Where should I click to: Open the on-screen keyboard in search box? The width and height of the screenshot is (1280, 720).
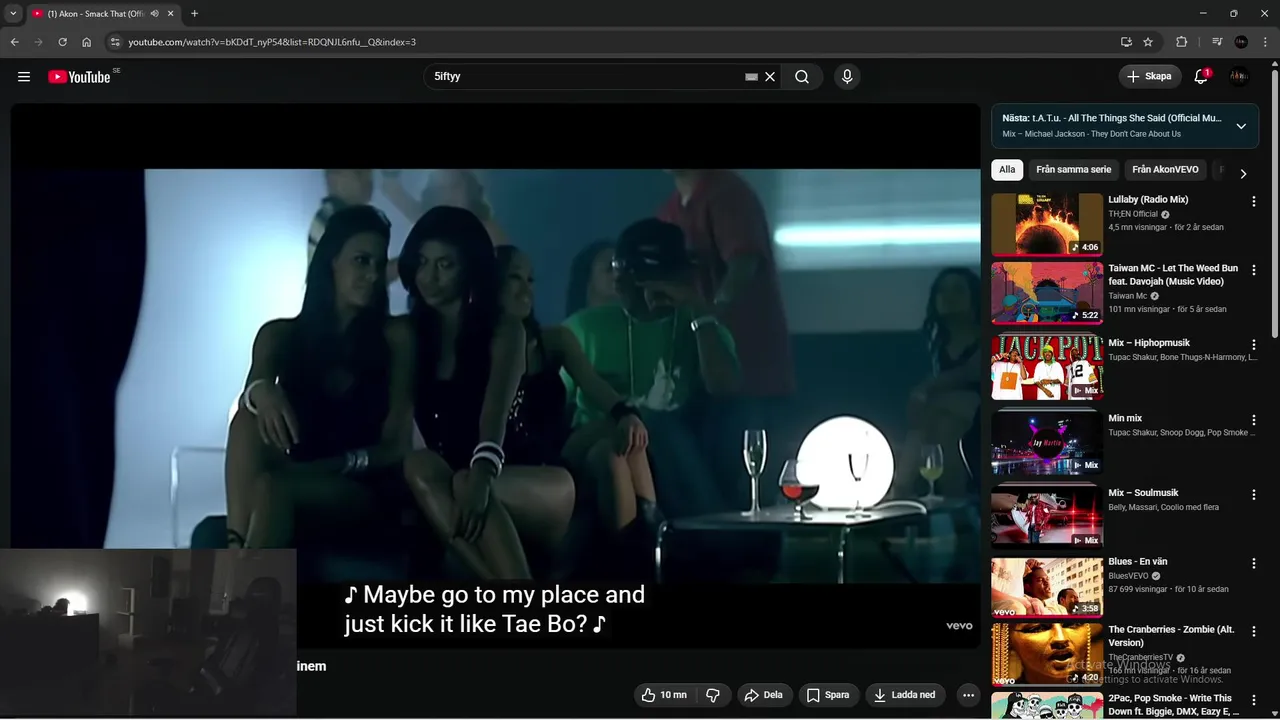(x=751, y=77)
